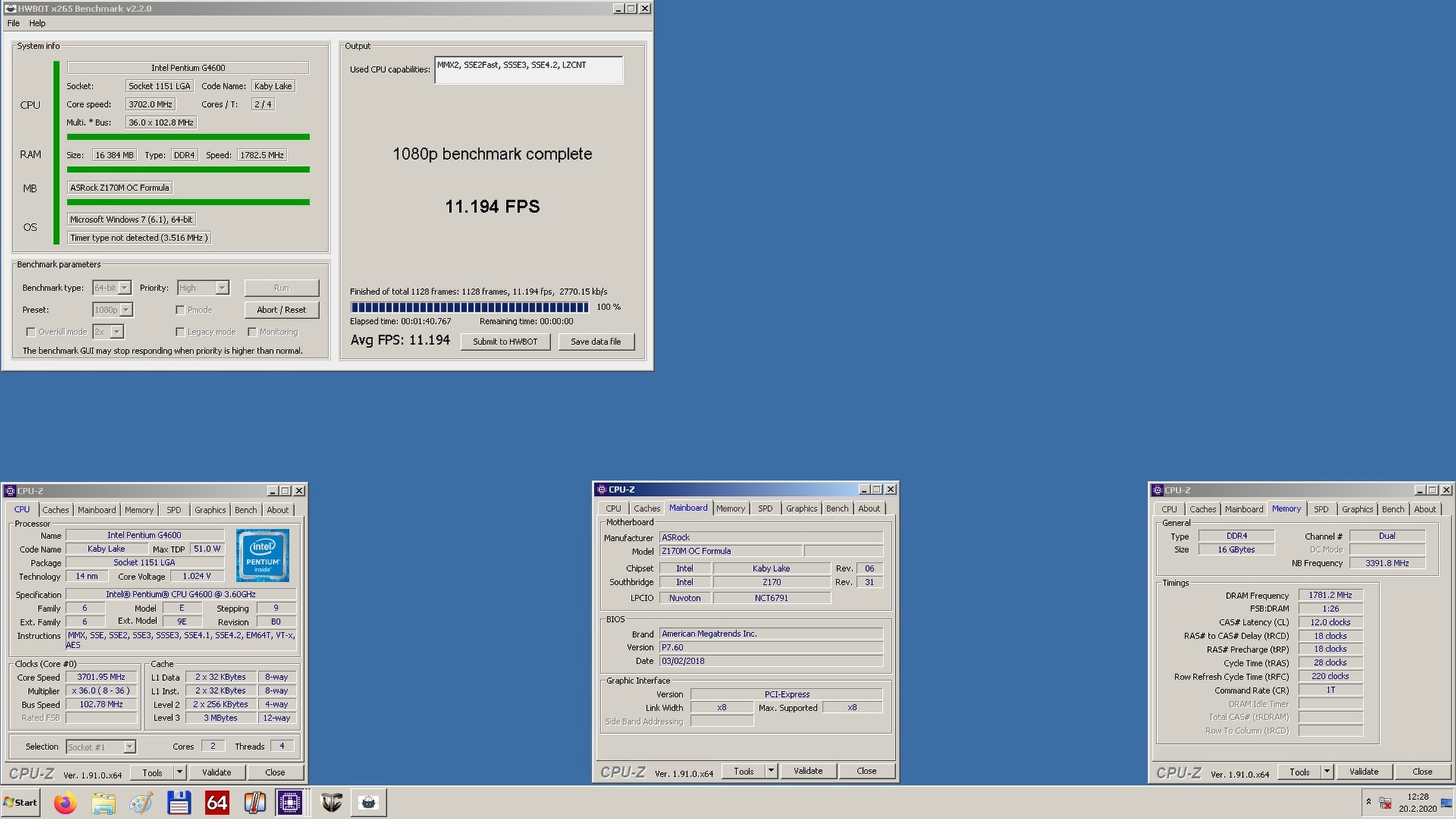Image resolution: width=1456 pixels, height=819 pixels.
Task: Launch Paint from the taskbar palette icon
Action: pyautogui.click(x=141, y=802)
